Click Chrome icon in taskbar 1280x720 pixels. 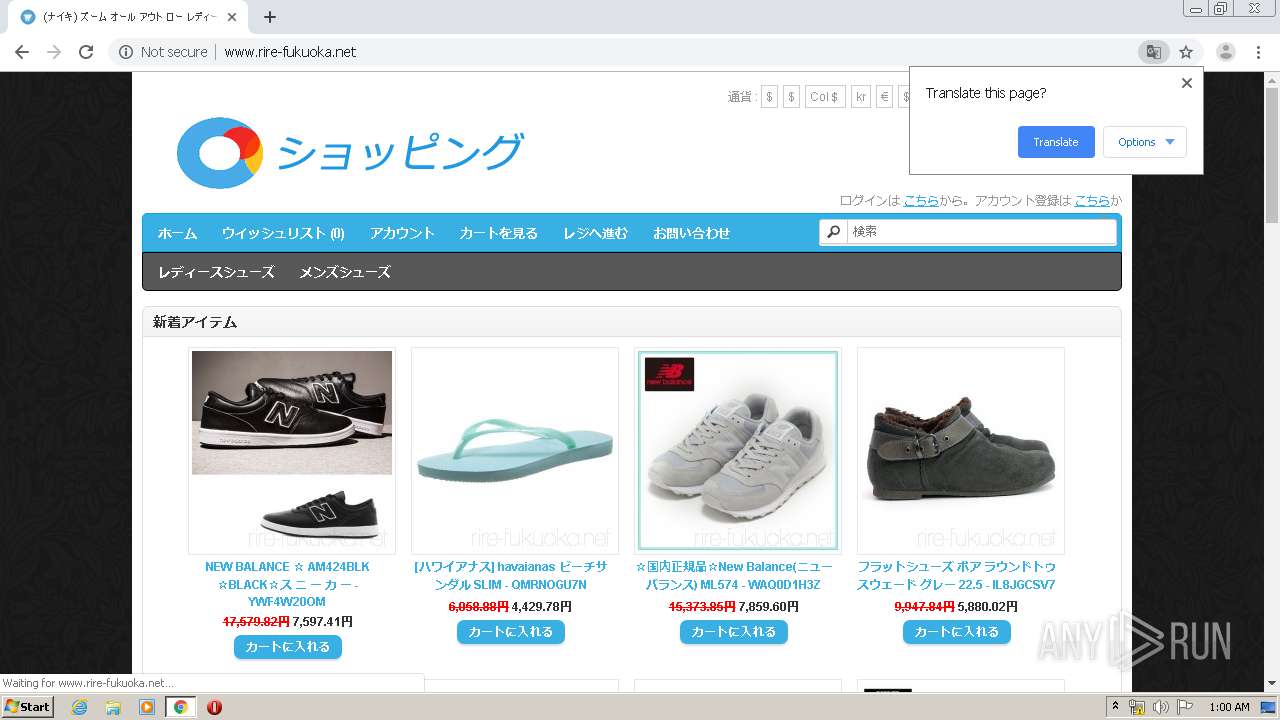tap(181, 707)
